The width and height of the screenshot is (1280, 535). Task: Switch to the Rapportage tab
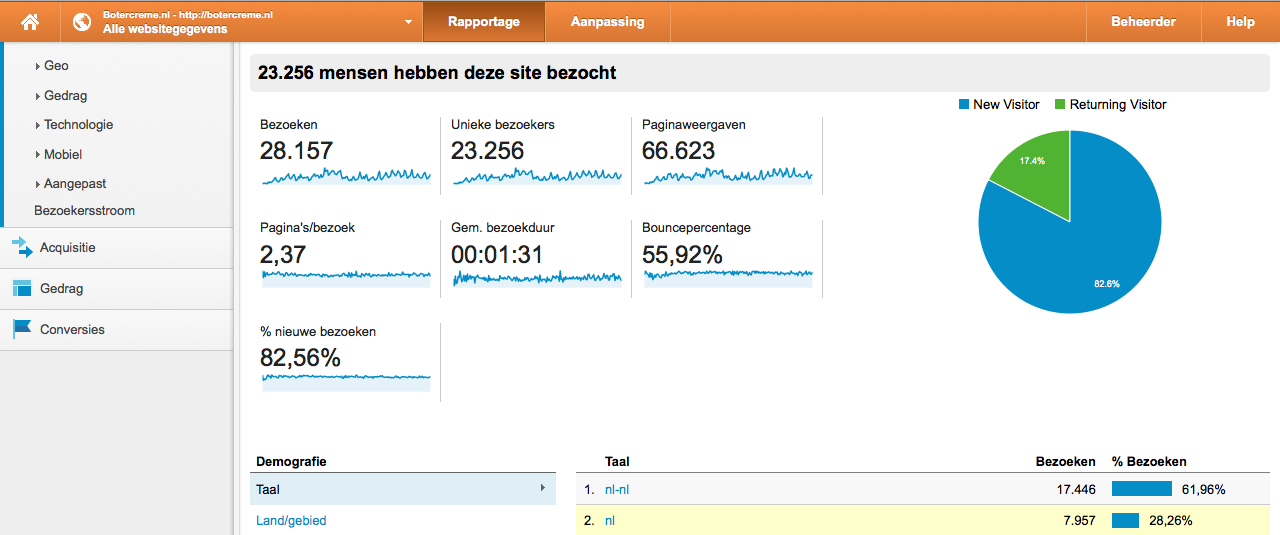[x=484, y=22]
